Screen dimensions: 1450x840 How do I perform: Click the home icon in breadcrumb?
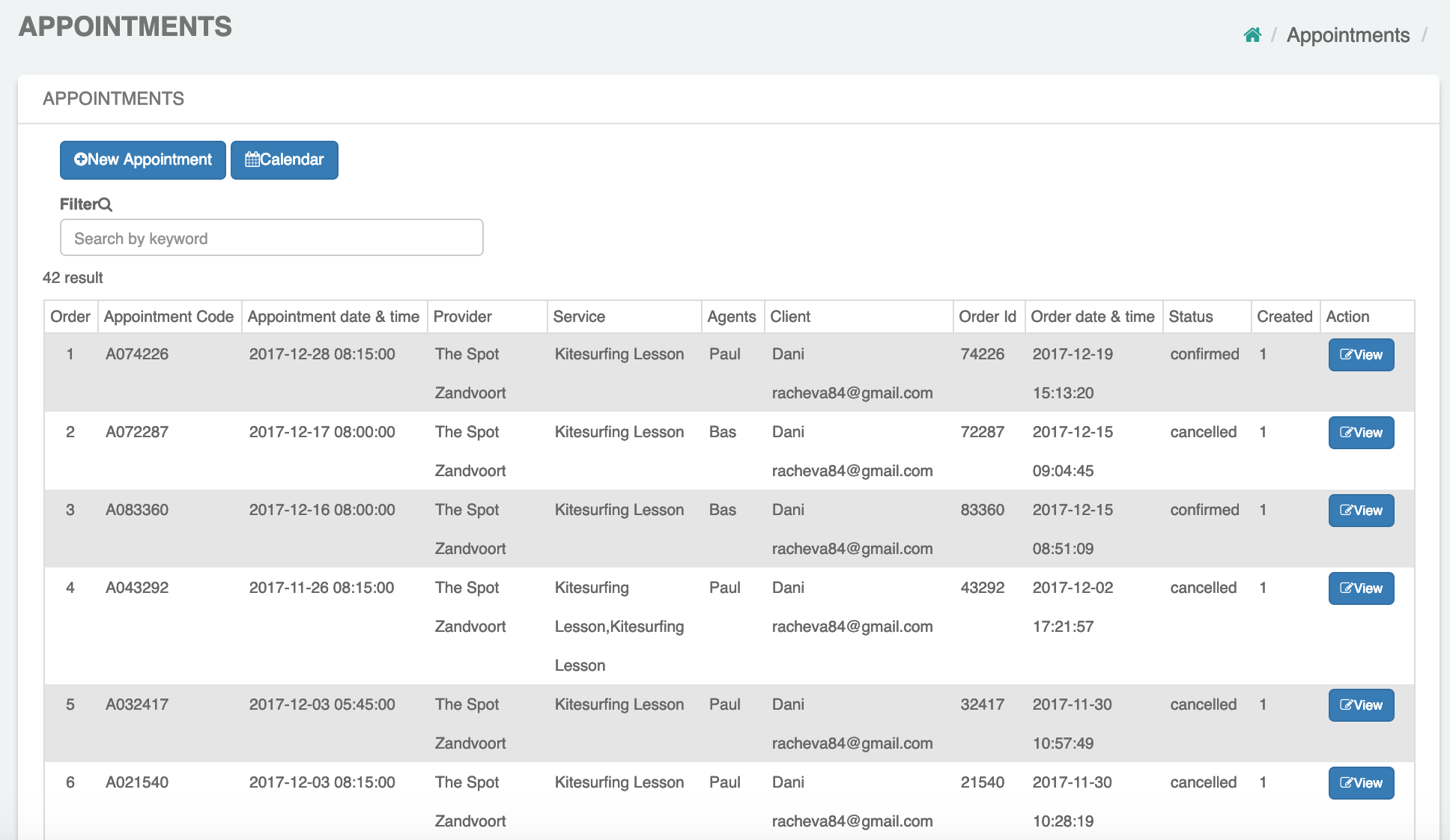pyautogui.click(x=1252, y=35)
